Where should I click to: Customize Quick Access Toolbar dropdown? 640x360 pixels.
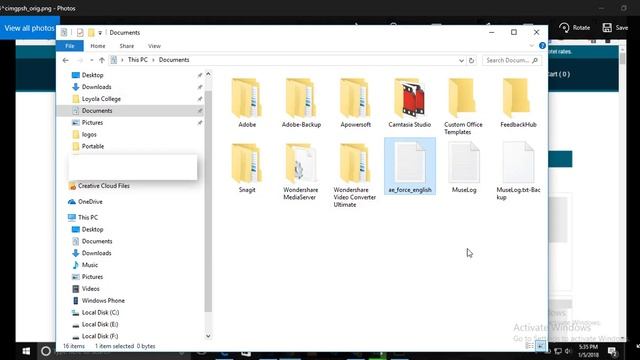(x=100, y=33)
